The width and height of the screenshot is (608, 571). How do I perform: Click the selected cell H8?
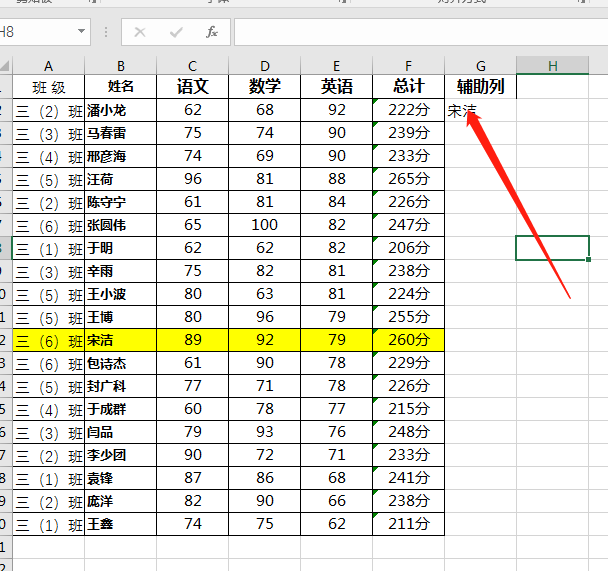[553, 248]
